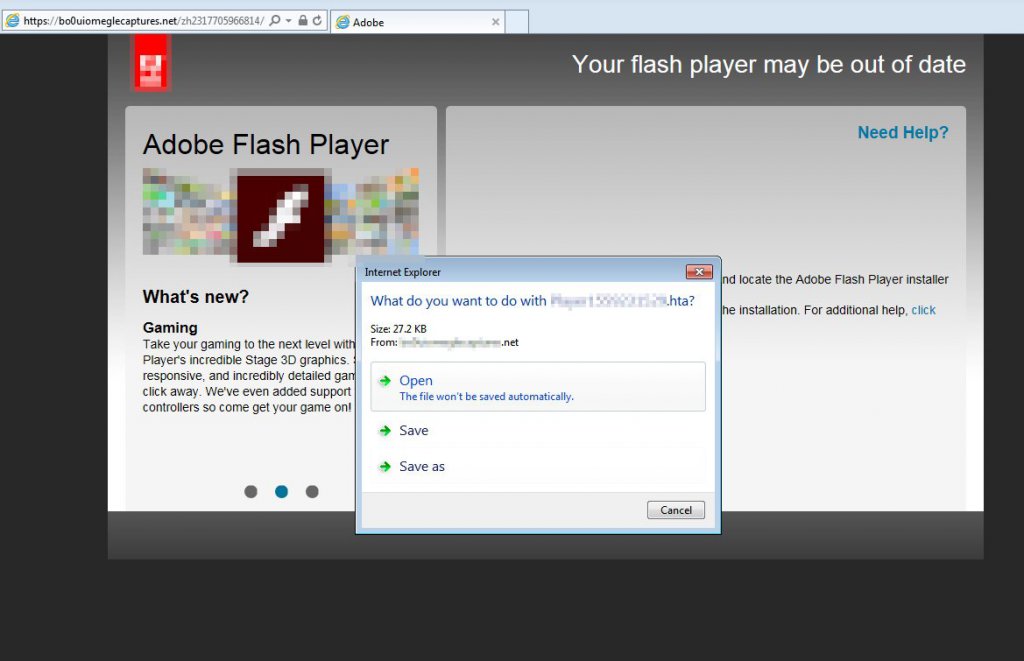This screenshot has width=1024, height=661.
Task: Close the Adobe tab
Action: pos(496,22)
